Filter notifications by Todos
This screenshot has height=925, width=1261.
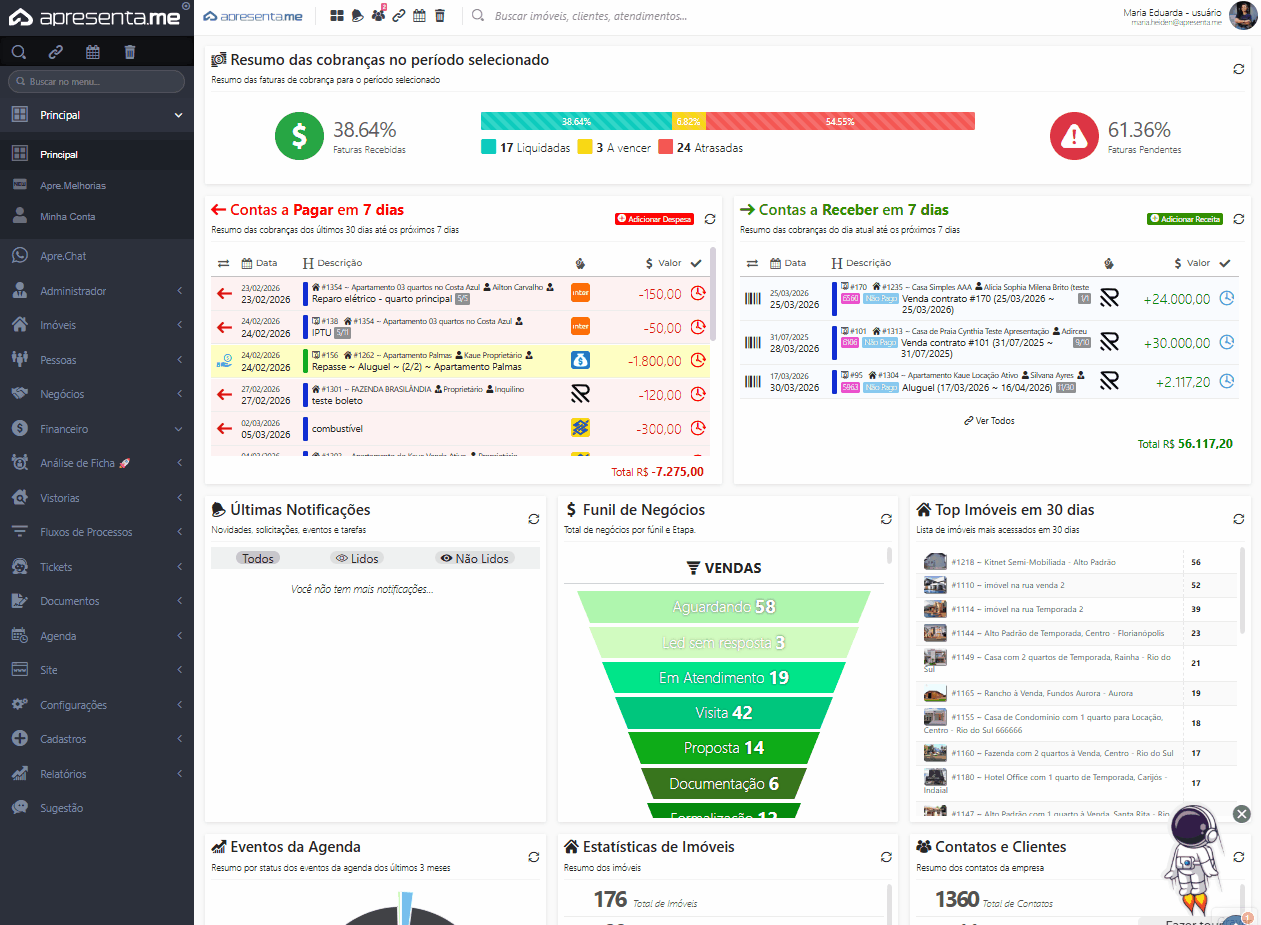[258, 558]
